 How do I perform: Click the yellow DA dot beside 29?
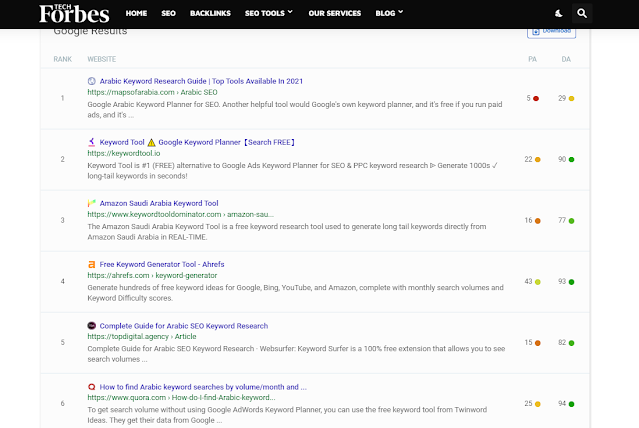coord(571,98)
